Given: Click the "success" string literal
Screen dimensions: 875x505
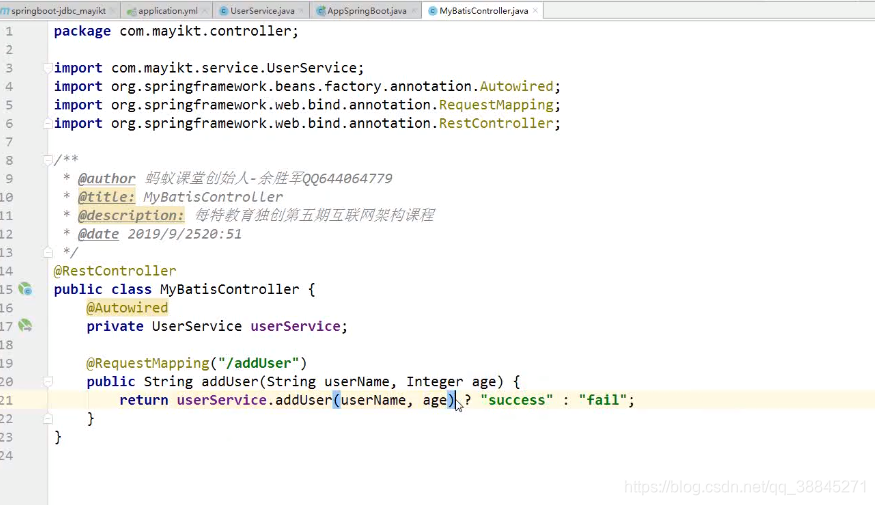Looking at the screenshot, I should 517,400.
